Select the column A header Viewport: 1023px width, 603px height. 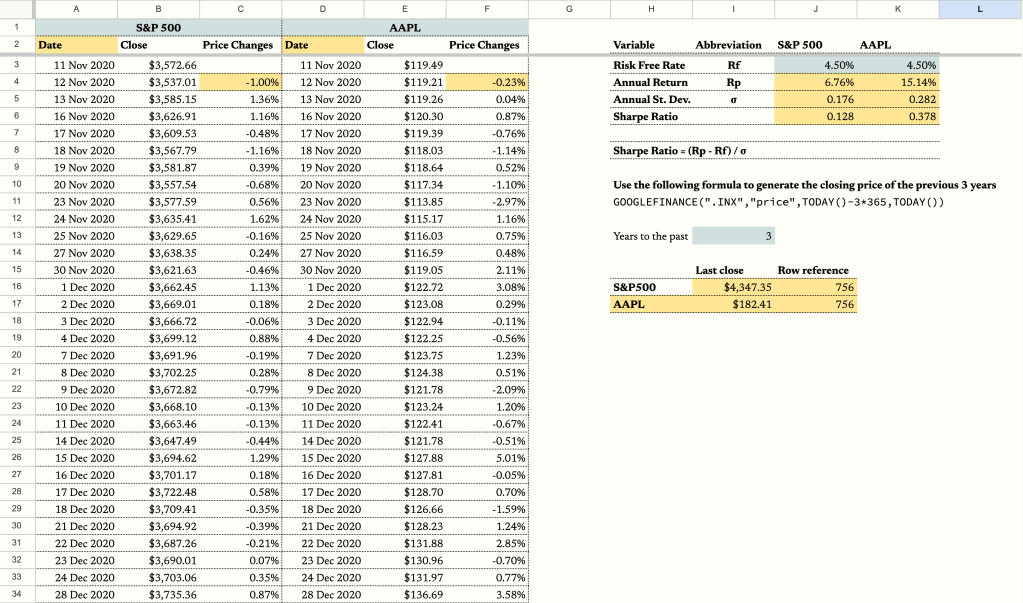point(76,9)
